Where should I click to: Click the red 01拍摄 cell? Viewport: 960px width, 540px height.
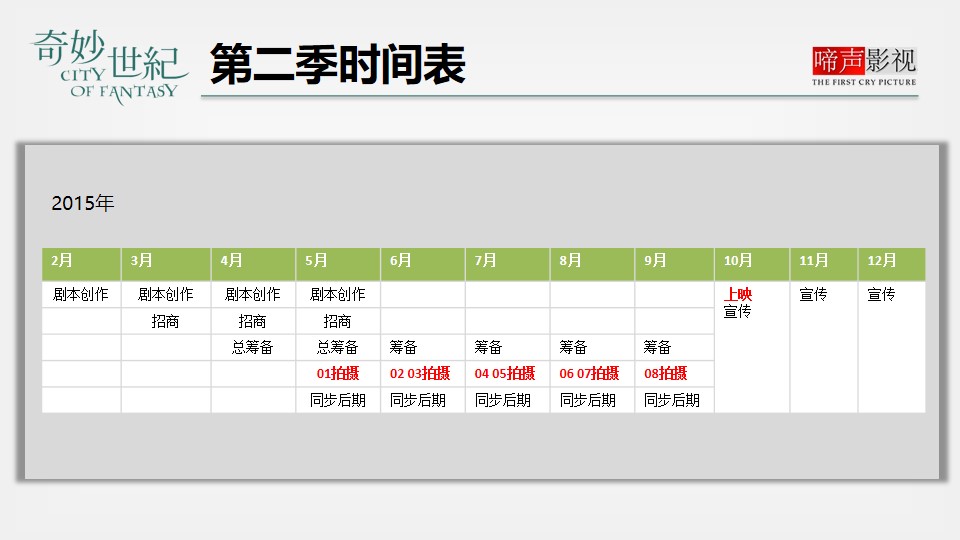click(338, 373)
